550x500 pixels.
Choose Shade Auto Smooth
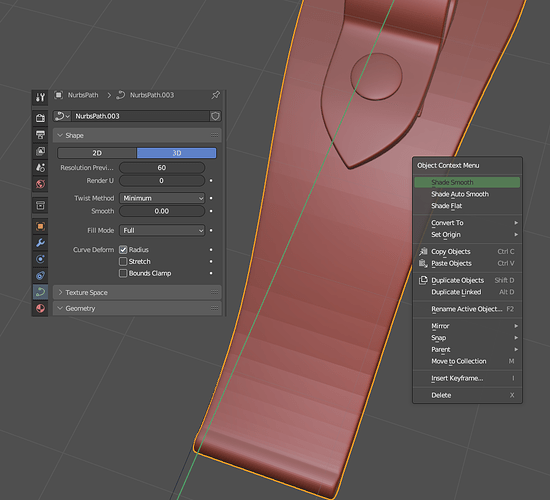tap(467, 194)
